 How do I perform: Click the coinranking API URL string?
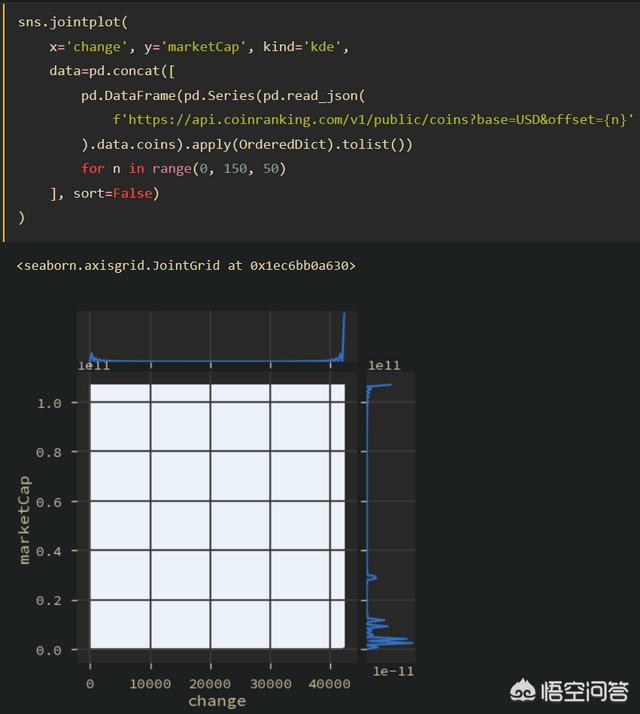[x=373, y=120]
